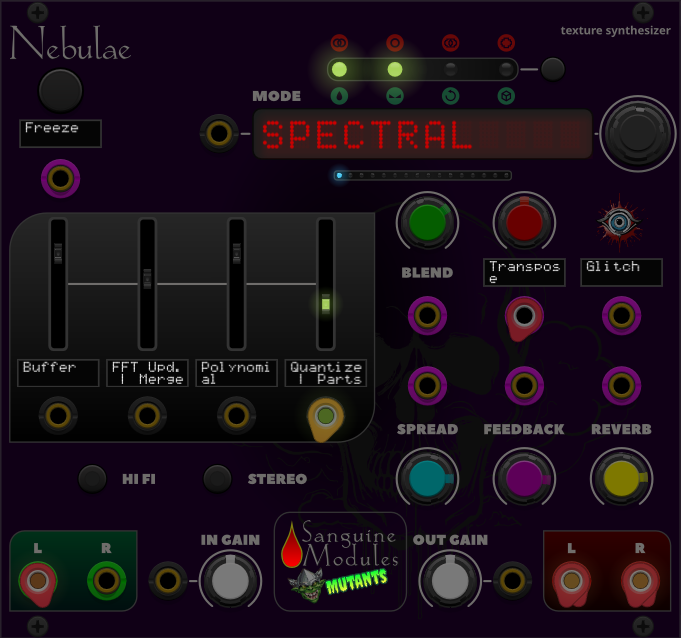681x638 pixels.
Task: Click the left audio input jack L
Action: pyautogui.click(x=38, y=581)
